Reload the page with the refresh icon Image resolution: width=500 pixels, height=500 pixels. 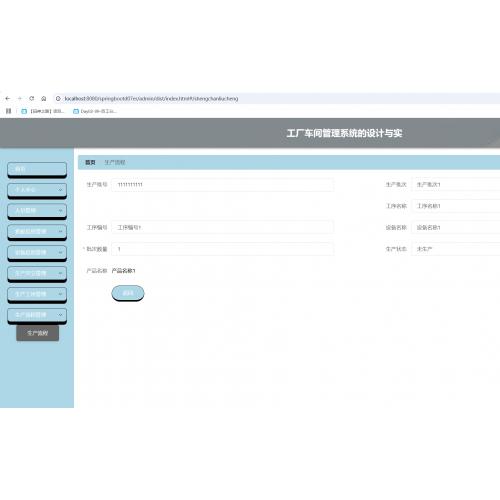[x=32, y=98]
